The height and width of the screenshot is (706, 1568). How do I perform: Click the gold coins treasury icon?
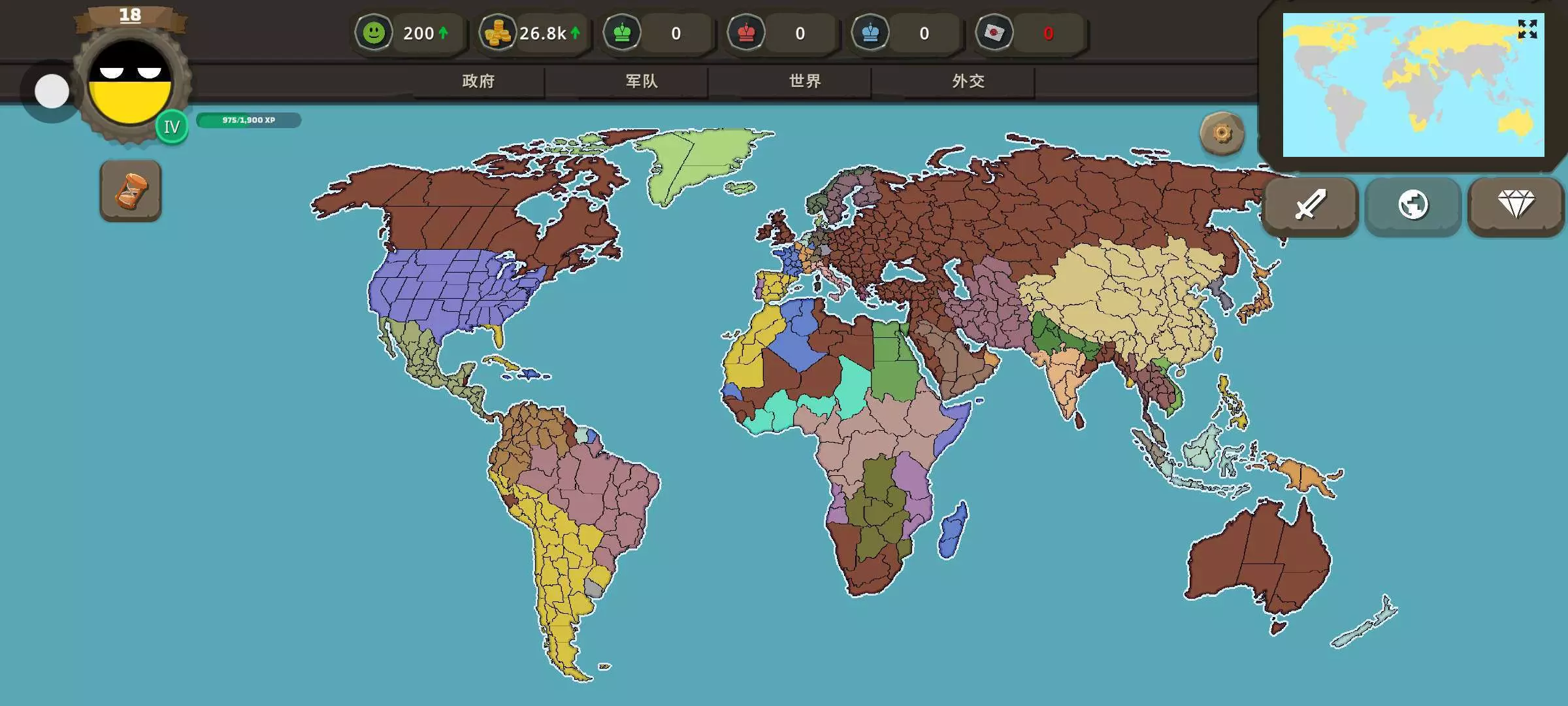[498, 33]
